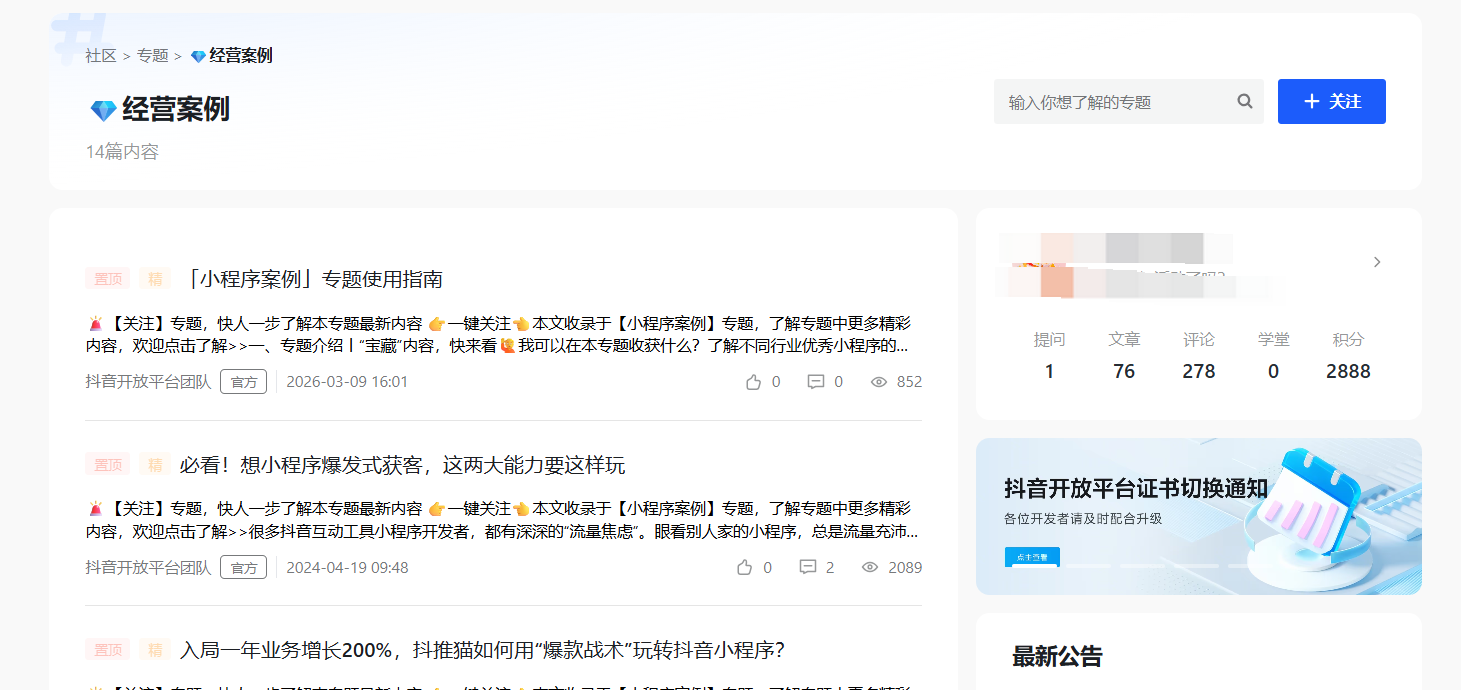The image size is (1461, 690).
Task: Click 抖音开放平台证书切换通知 banner
Action: coord(1198,516)
